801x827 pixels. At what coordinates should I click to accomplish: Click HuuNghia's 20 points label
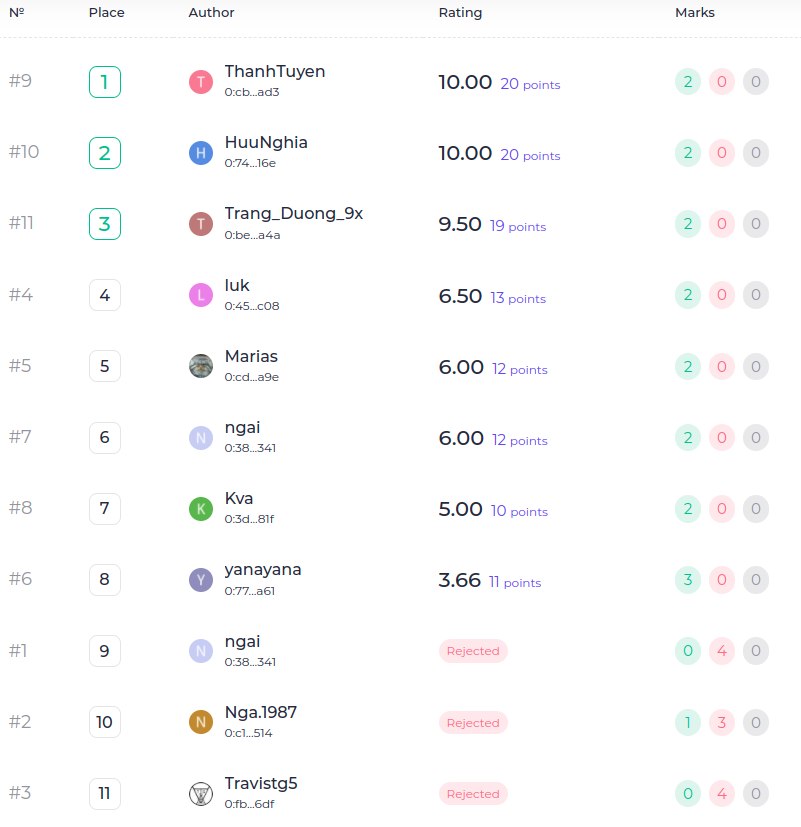530,155
